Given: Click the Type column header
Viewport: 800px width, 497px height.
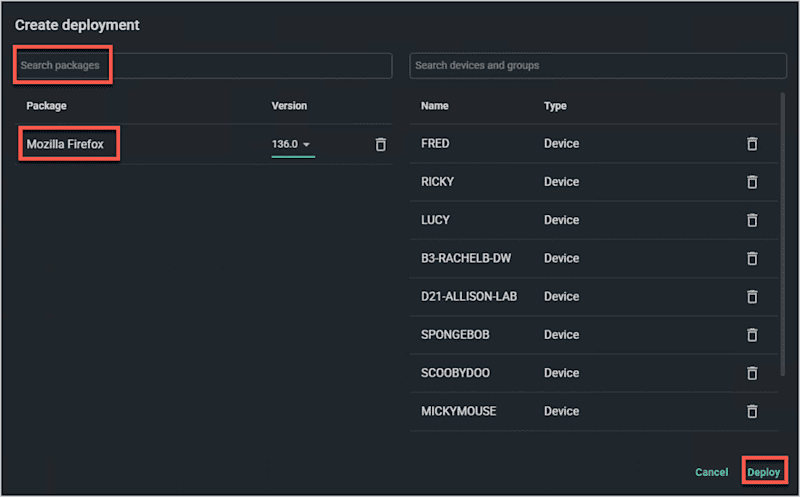Looking at the screenshot, I should pyautogui.click(x=555, y=106).
